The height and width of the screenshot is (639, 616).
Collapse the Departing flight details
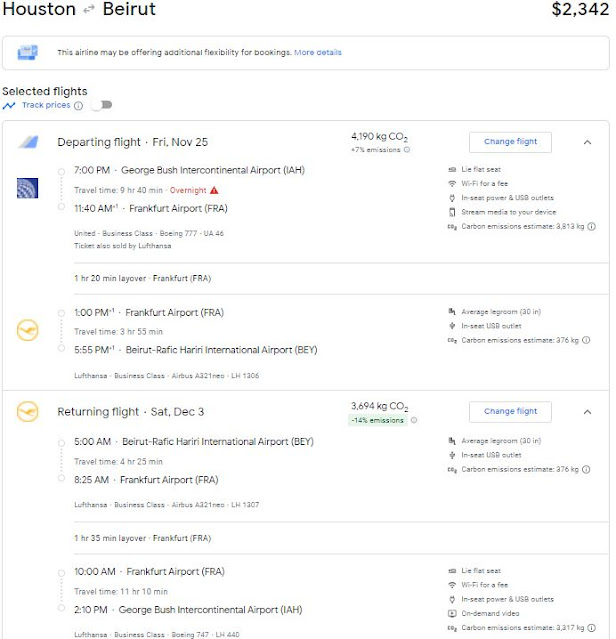click(x=587, y=142)
